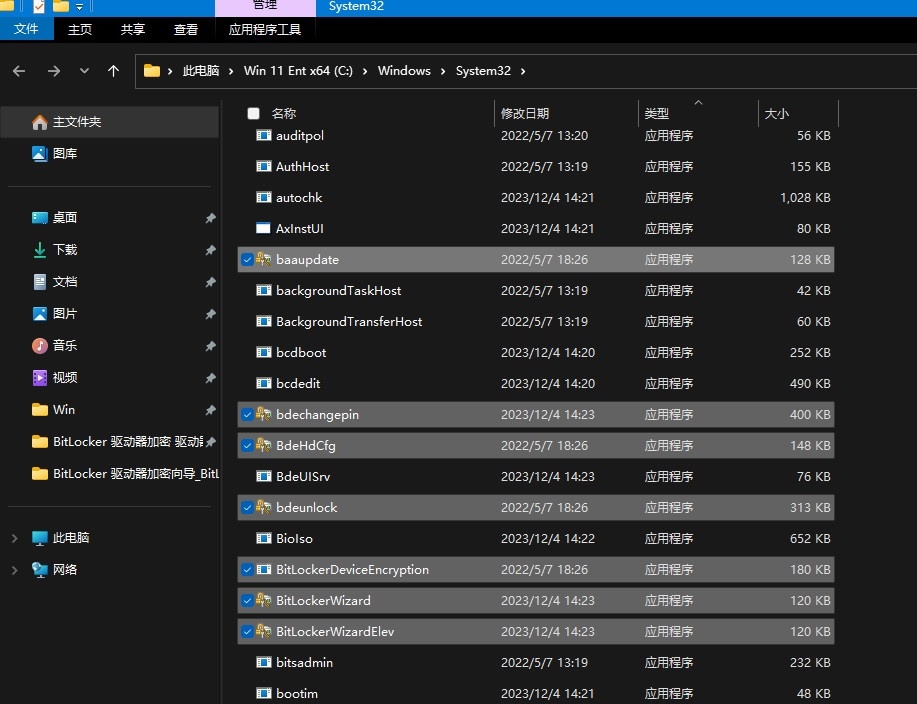Expand the Network (网络) tree node
The width and height of the screenshot is (917, 704).
14,570
